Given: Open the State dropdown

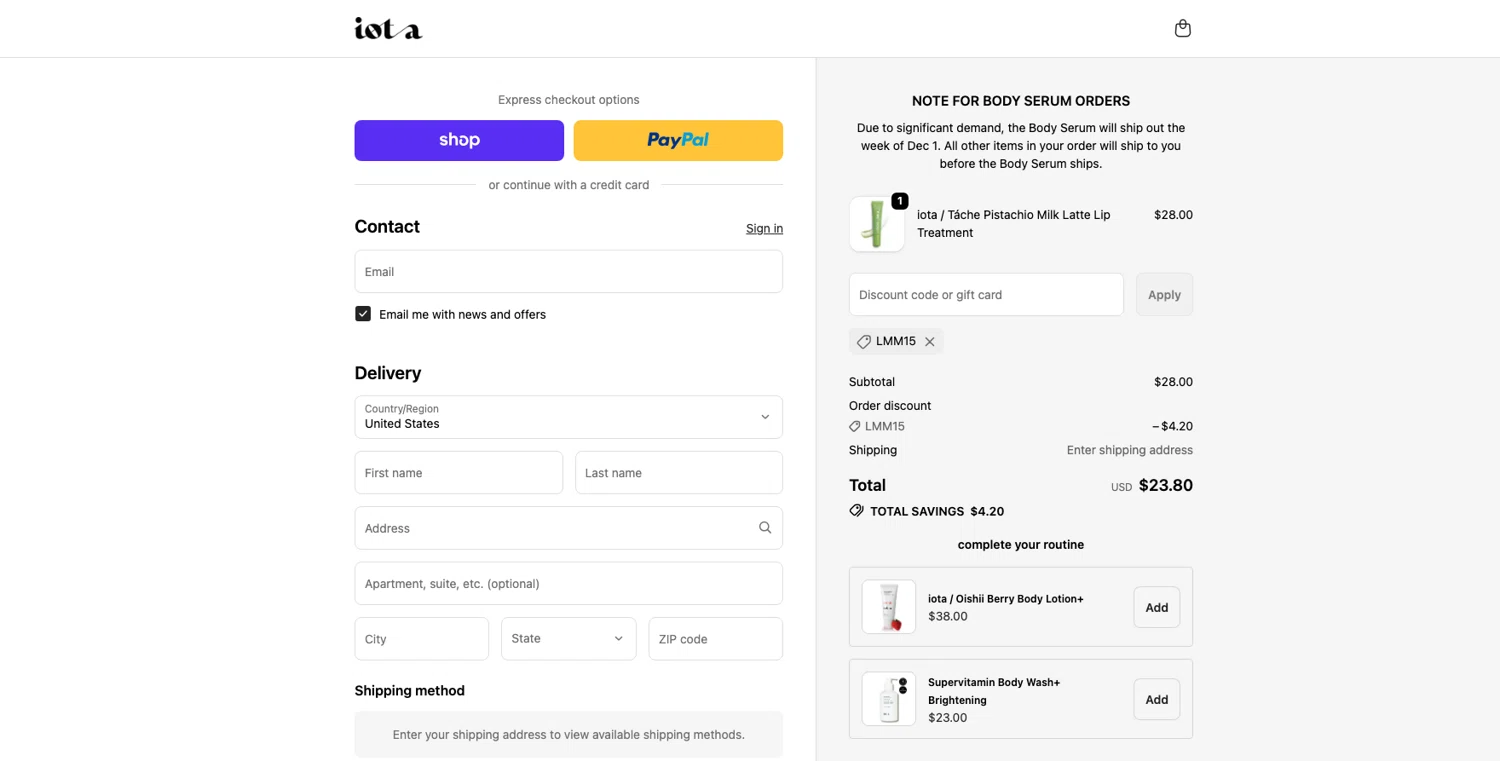Looking at the screenshot, I should tap(568, 639).
